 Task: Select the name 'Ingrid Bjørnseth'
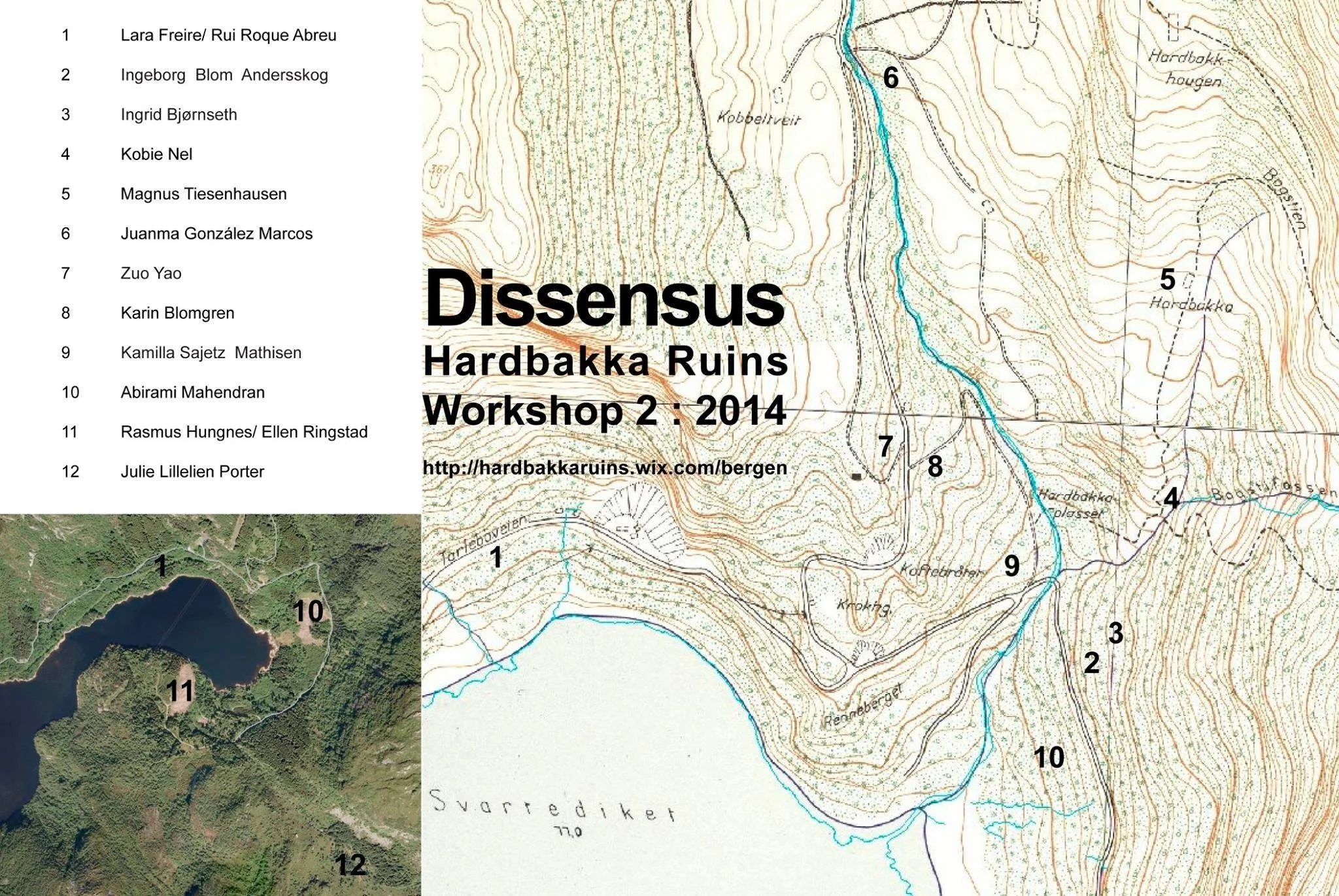[x=178, y=115]
